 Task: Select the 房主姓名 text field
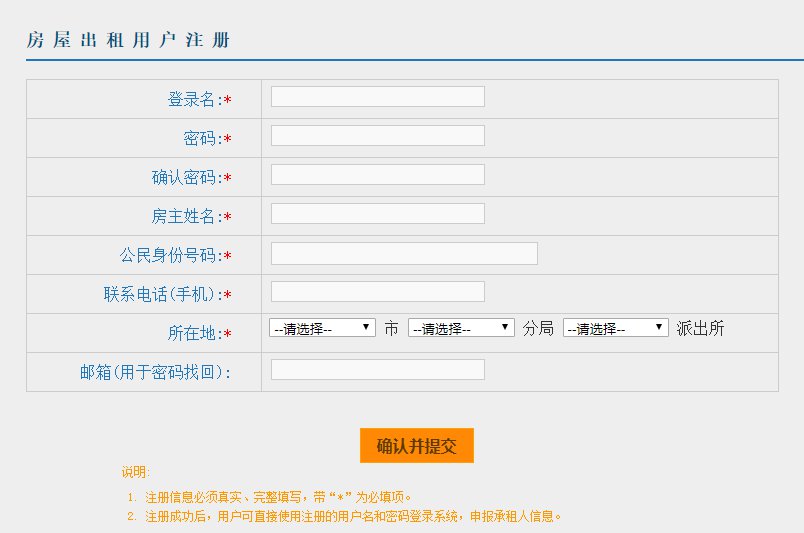(377, 214)
